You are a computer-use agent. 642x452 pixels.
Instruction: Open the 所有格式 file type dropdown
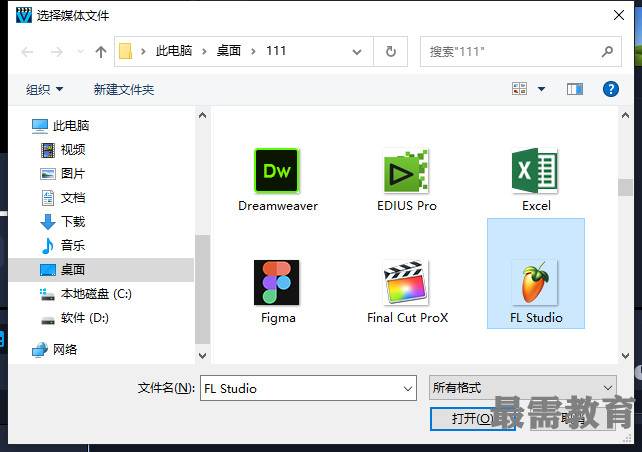tap(522, 387)
